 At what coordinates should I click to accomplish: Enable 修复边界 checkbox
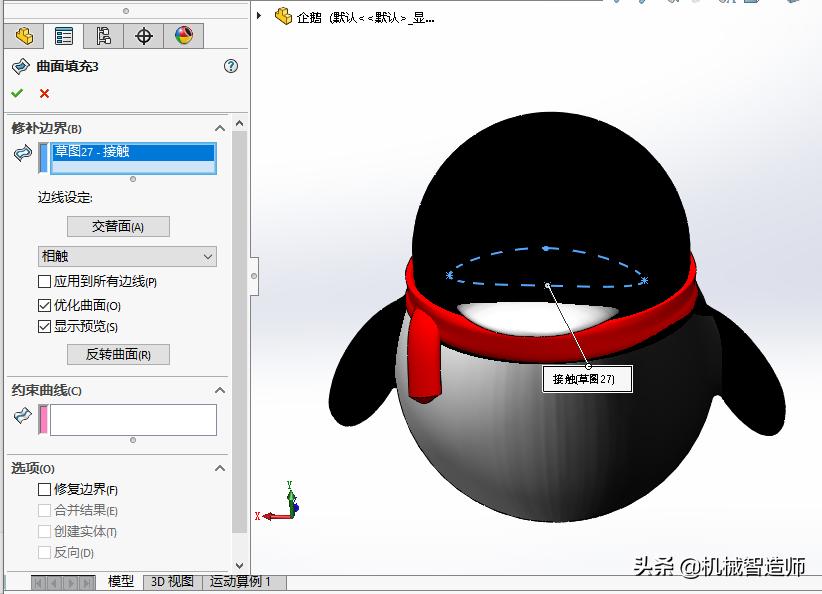[x=45, y=489]
